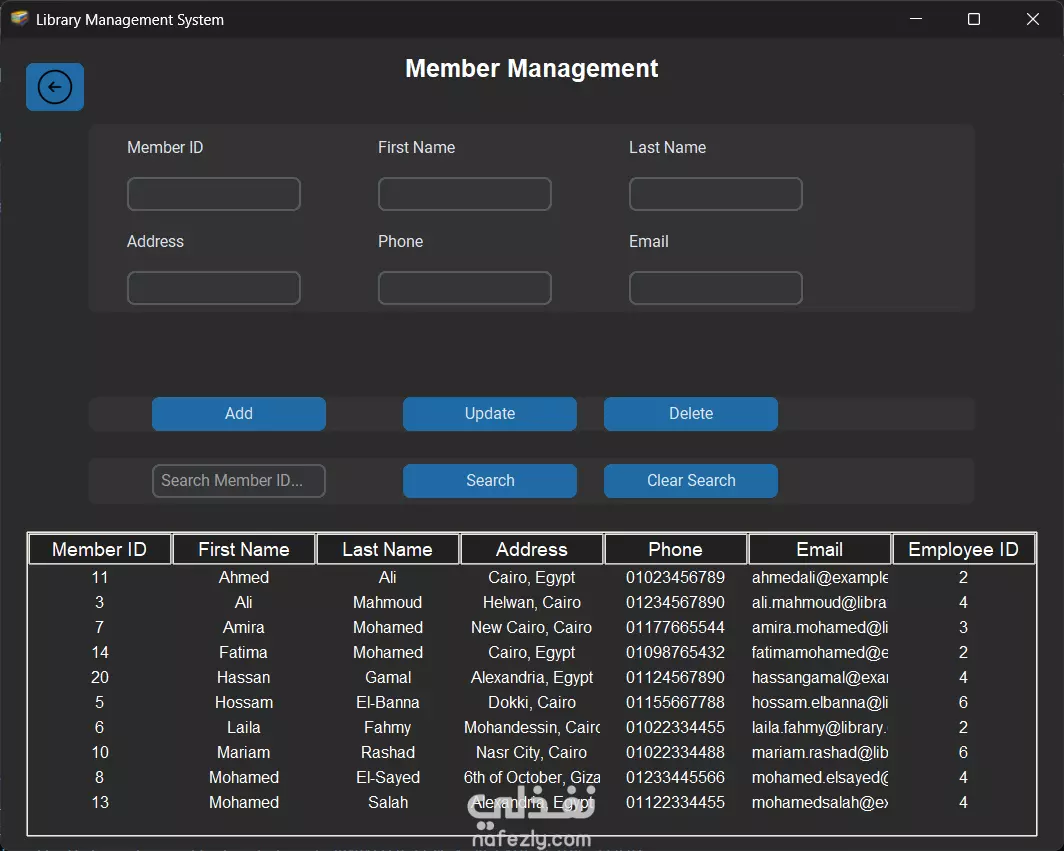Click the address cell New Cairo, Cairo
The image size is (1064, 851).
[x=531, y=628]
